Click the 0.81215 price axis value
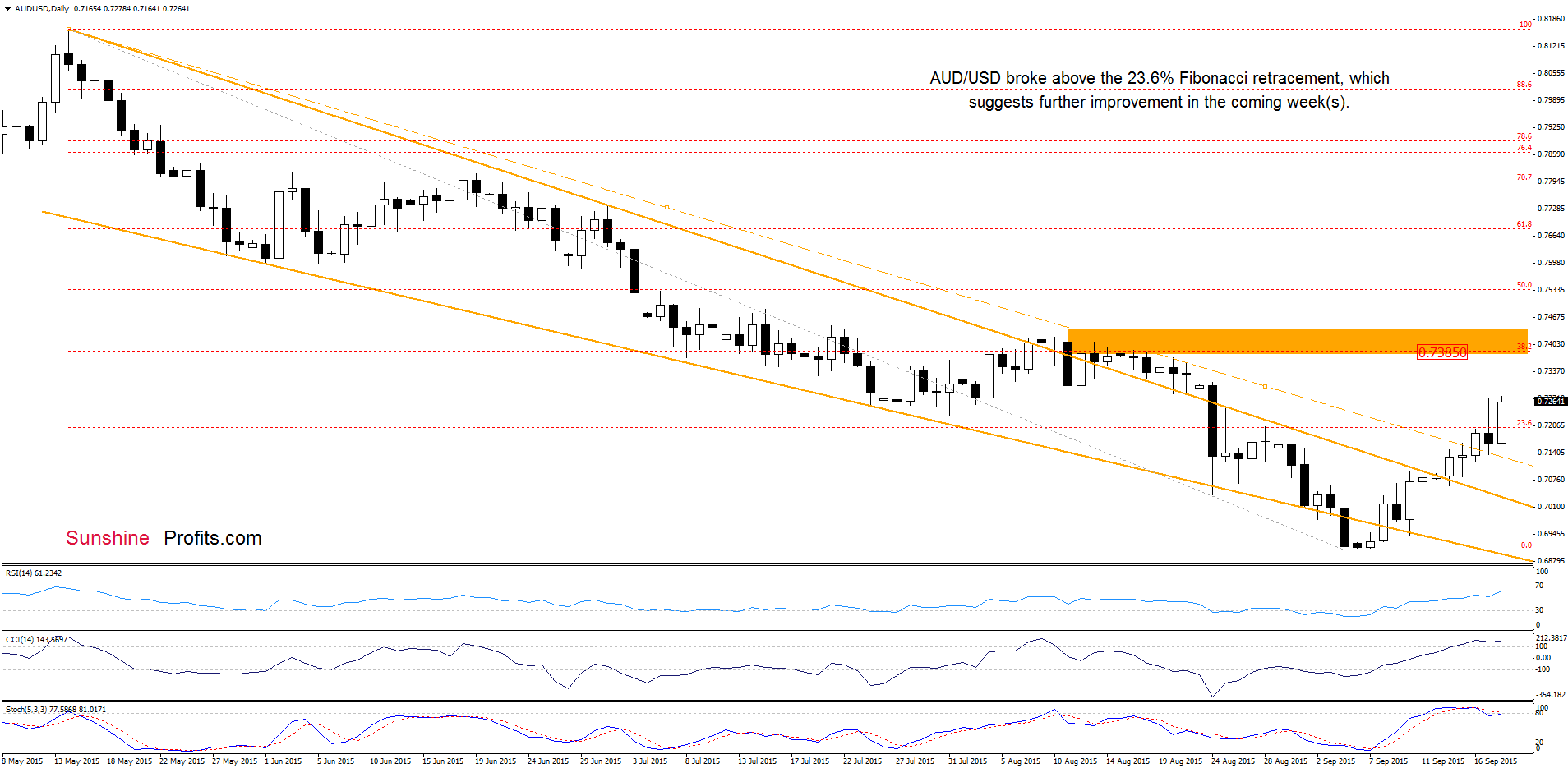Screen dimensions: 1568x768 1552,46
